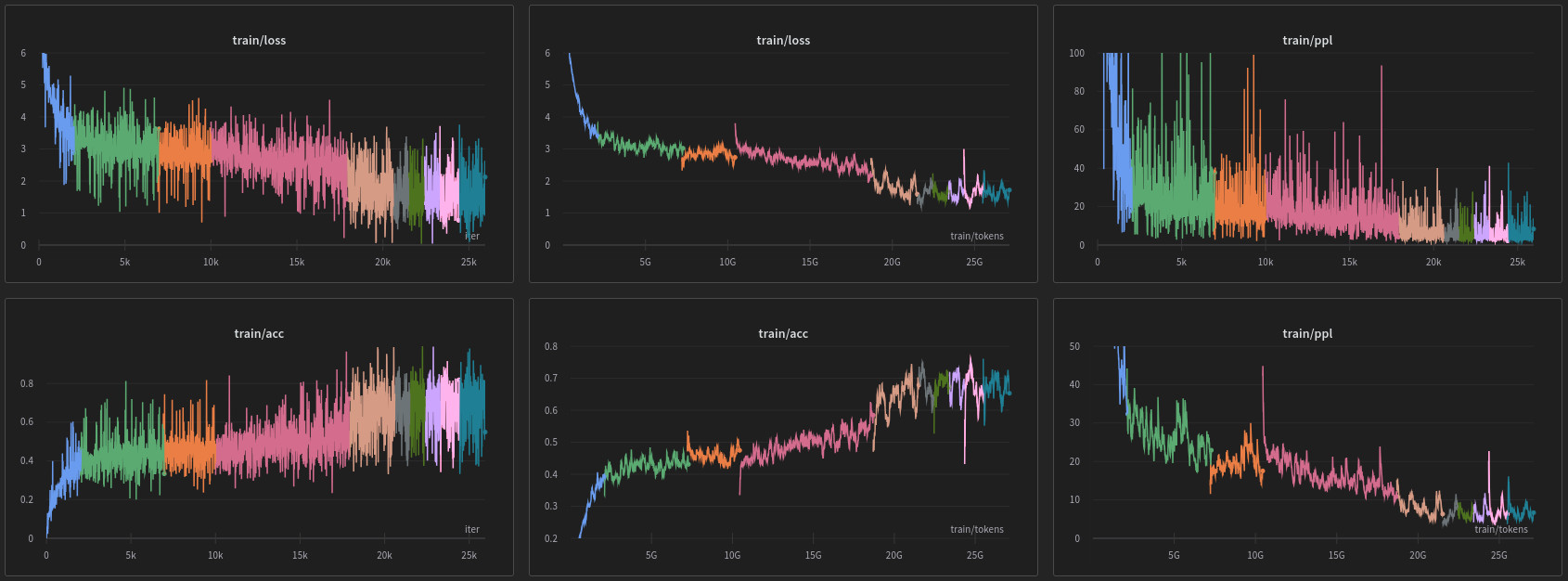Click the train/acc title on the tokens chart
The width and height of the screenshot is (1568, 581).
pyautogui.click(x=783, y=333)
